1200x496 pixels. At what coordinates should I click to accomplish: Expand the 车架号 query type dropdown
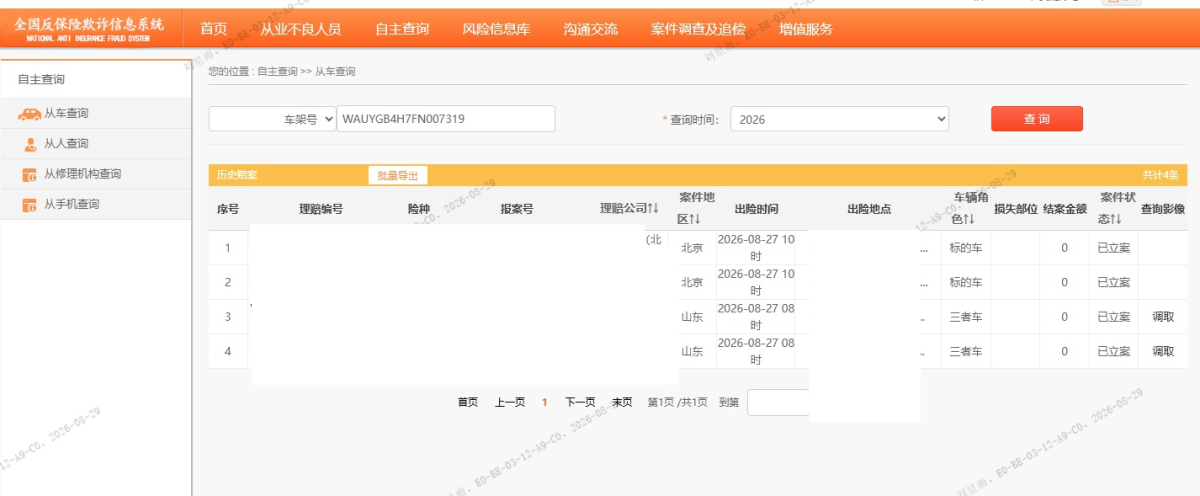pyautogui.click(x=272, y=119)
